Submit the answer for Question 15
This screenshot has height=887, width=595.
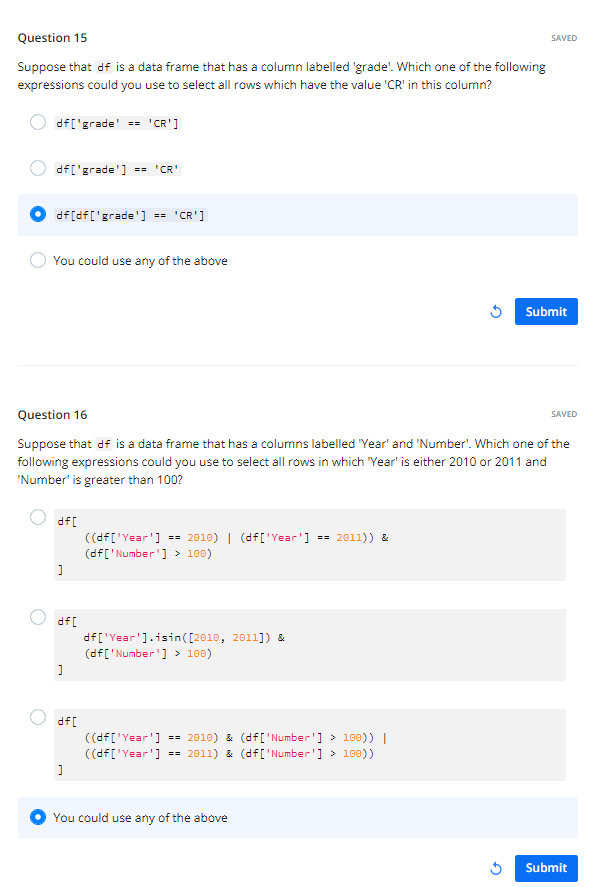tap(546, 312)
